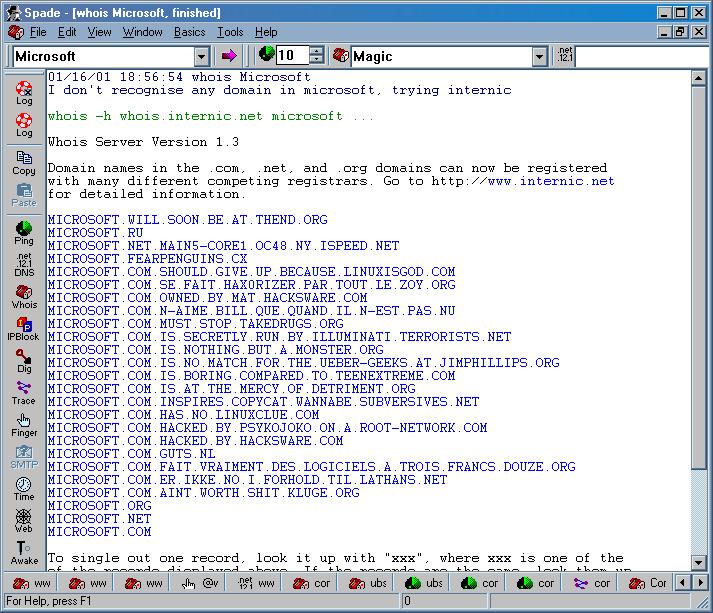
Task: Open the Basics menu
Action: (x=189, y=32)
